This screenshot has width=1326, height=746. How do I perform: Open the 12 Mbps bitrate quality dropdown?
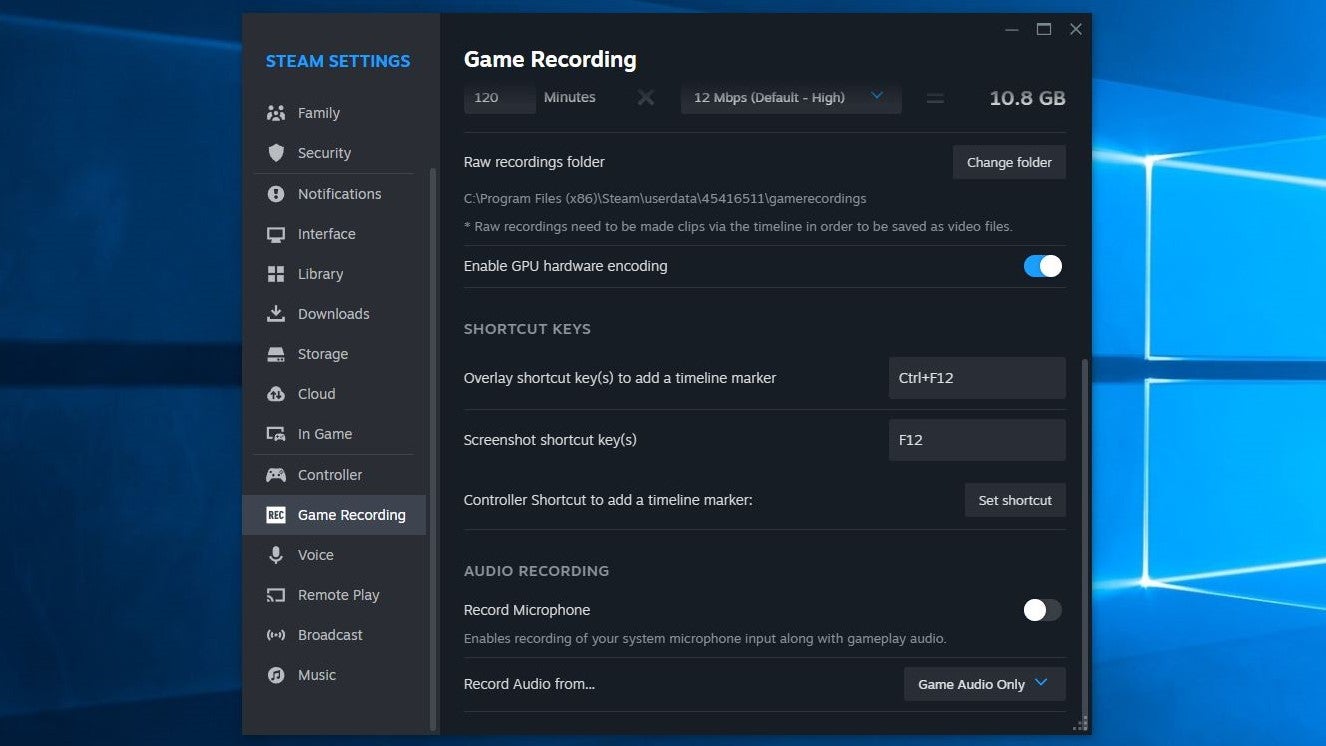click(x=790, y=97)
